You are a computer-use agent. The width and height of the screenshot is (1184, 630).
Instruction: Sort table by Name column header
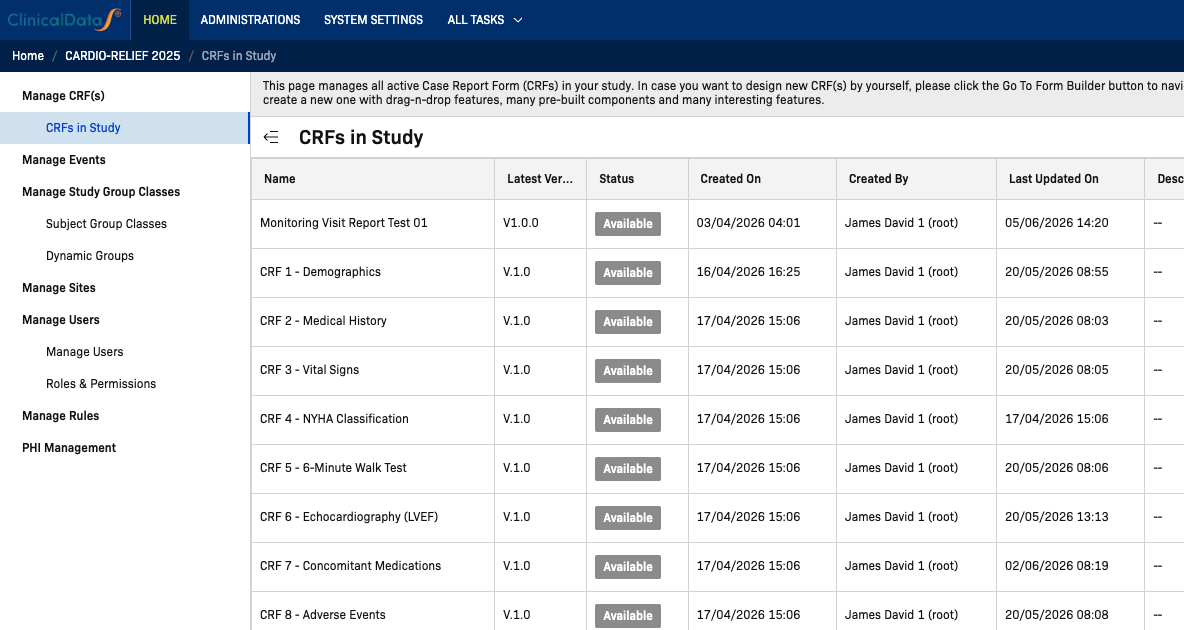click(373, 179)
